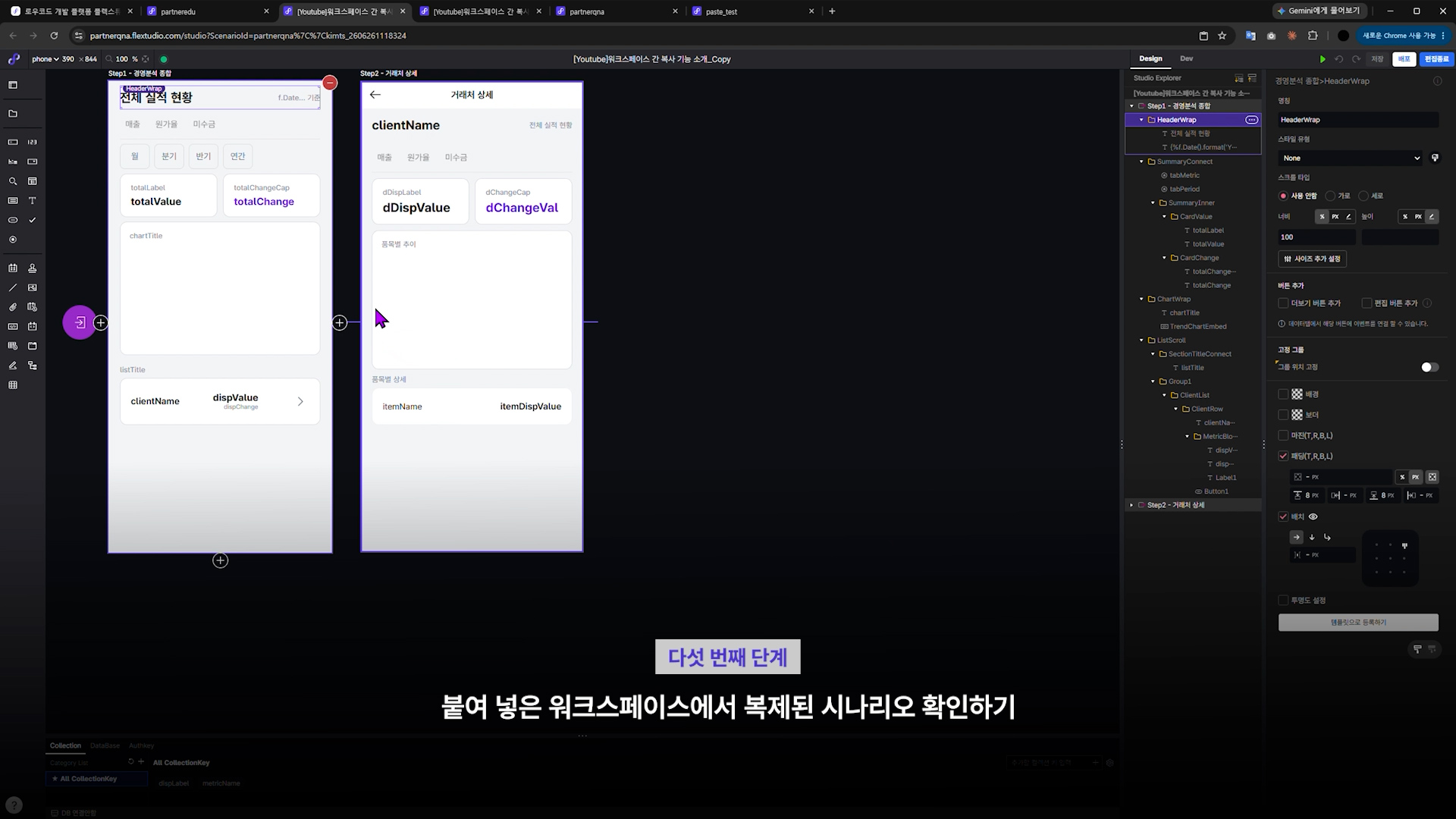Collapse the CardValue folder arrow
This screenshot has width=1456, height=819.
coord(1164,217)
